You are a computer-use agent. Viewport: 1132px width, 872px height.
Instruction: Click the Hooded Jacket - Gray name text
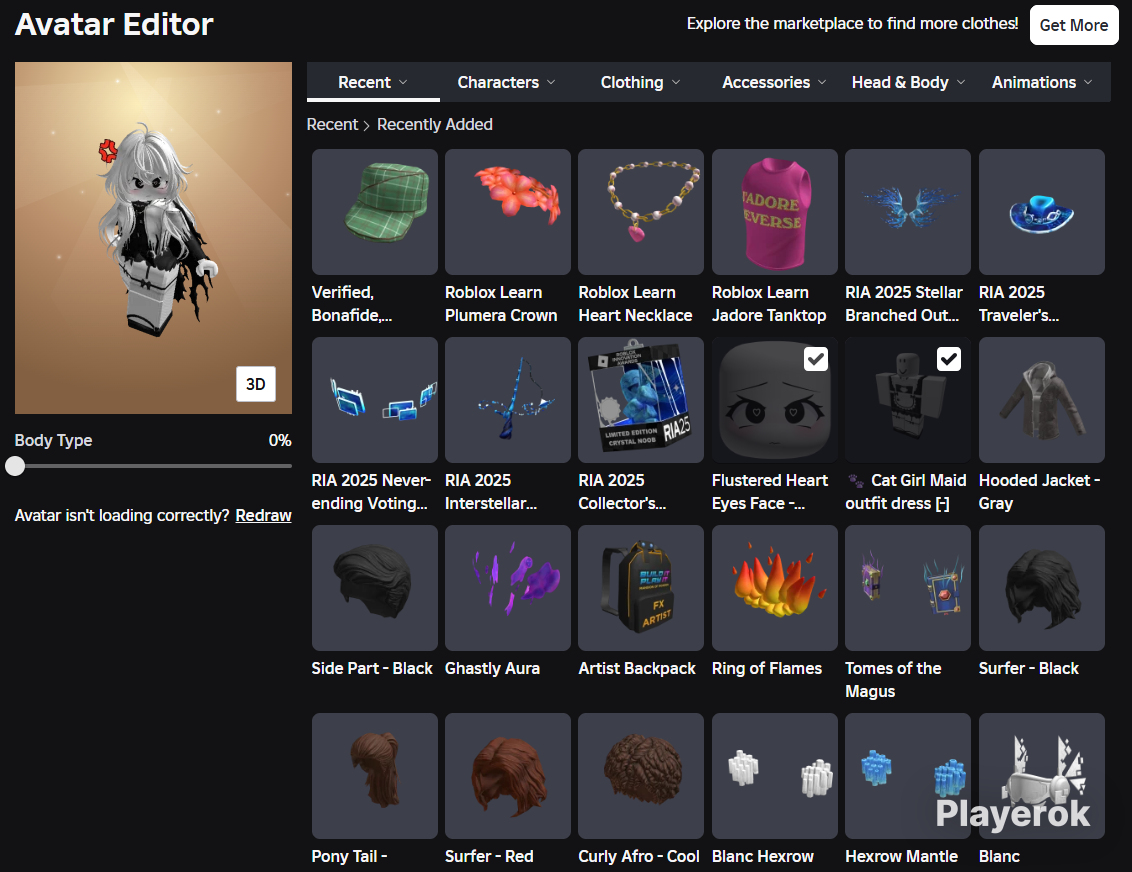[1040, 492]
